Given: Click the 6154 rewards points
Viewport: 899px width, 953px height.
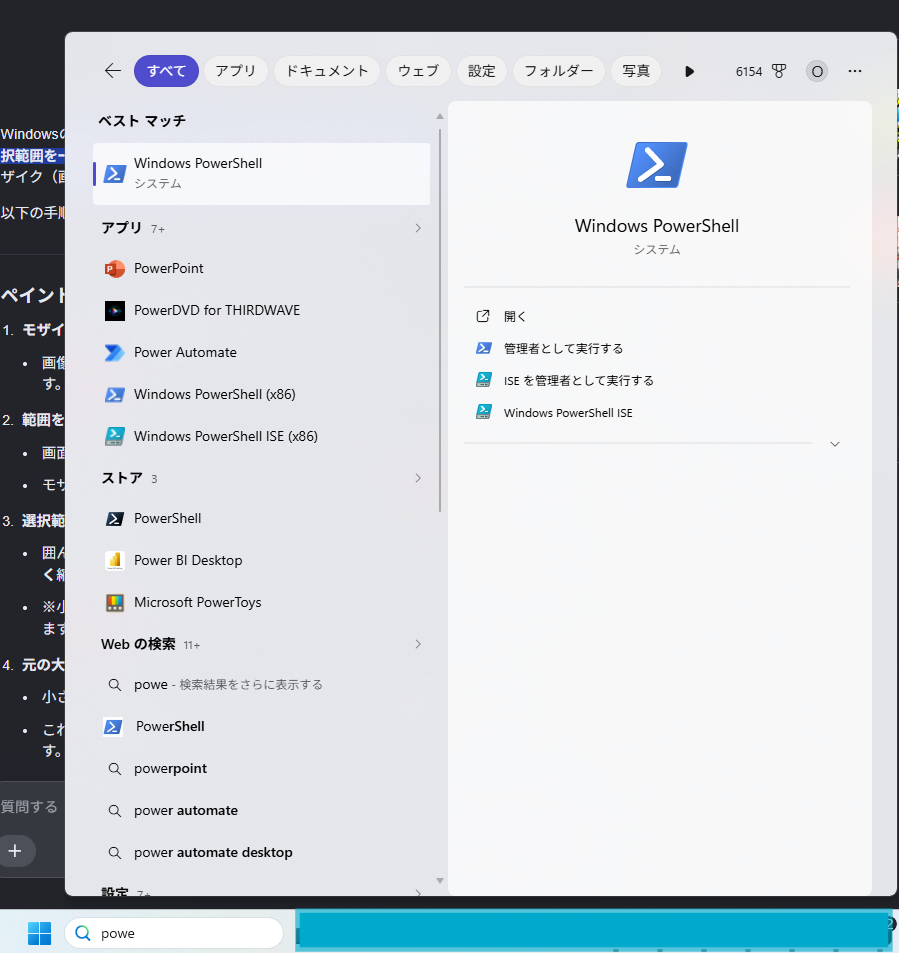Looking at the screenshot, I should pos(748,72).
